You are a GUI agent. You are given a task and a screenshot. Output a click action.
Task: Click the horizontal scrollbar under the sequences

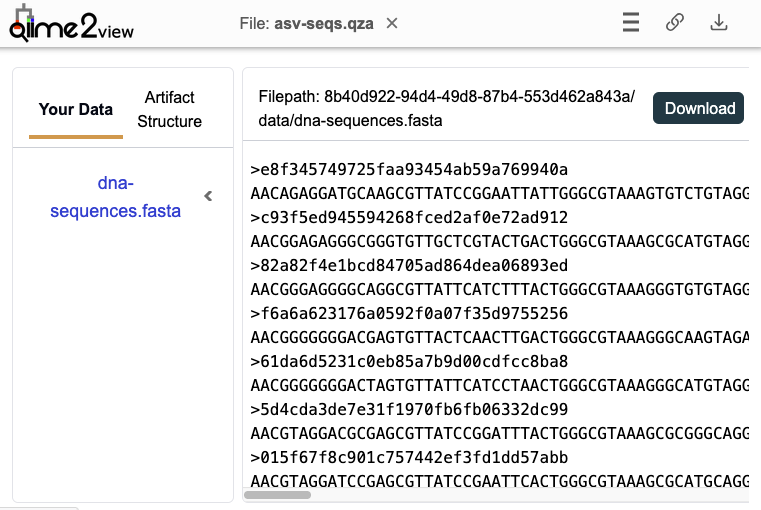click(x=278, y=494)
